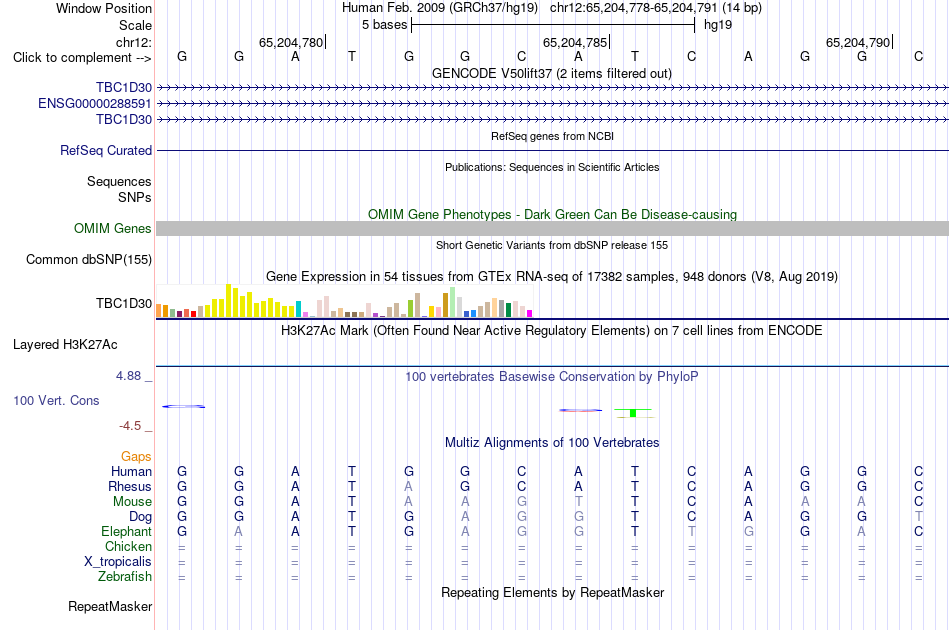Click the Zebrafish species label

(x=125, y=577)
